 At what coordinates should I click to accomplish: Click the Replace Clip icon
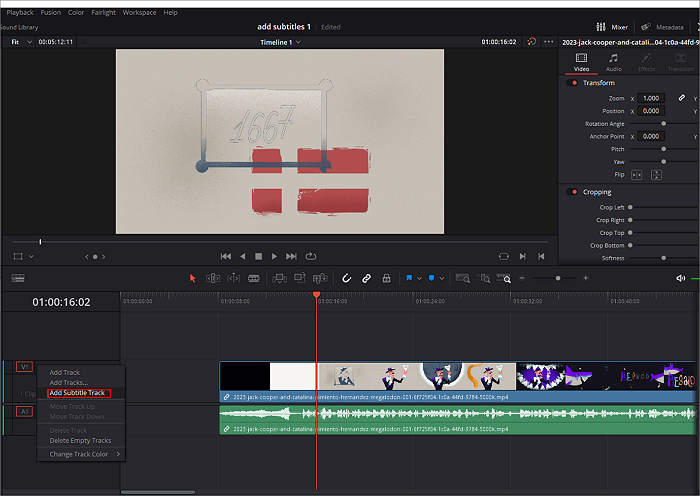(x=320, y=279)
